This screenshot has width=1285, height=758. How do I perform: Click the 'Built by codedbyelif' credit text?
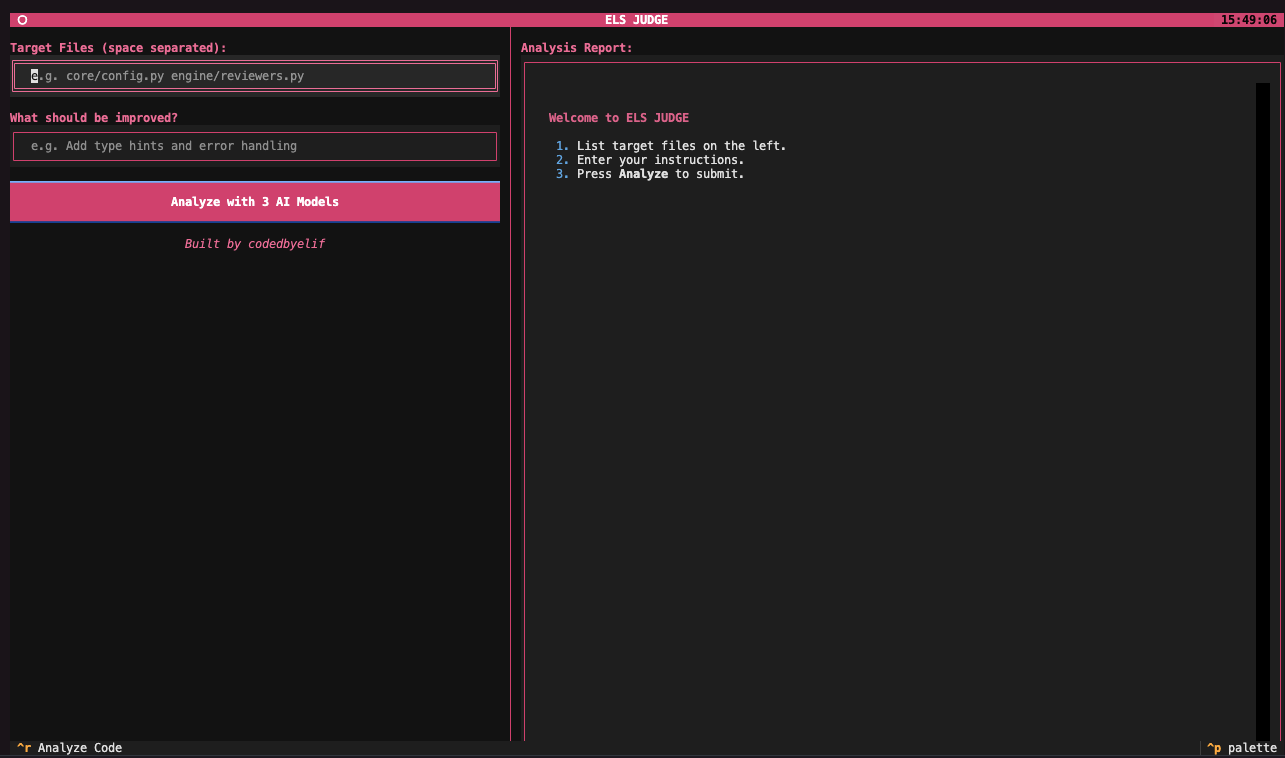255,244
